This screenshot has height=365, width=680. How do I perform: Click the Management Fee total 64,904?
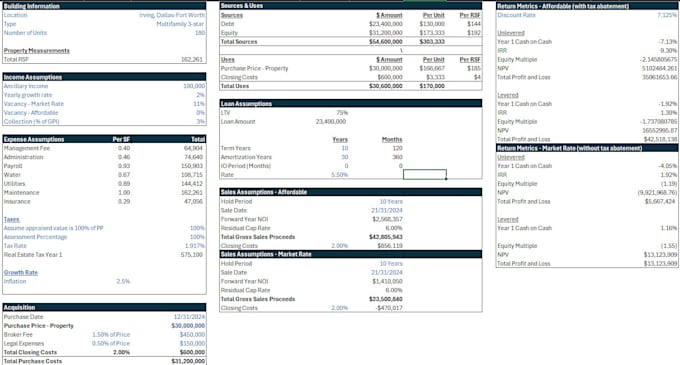[x=194, y=148]
